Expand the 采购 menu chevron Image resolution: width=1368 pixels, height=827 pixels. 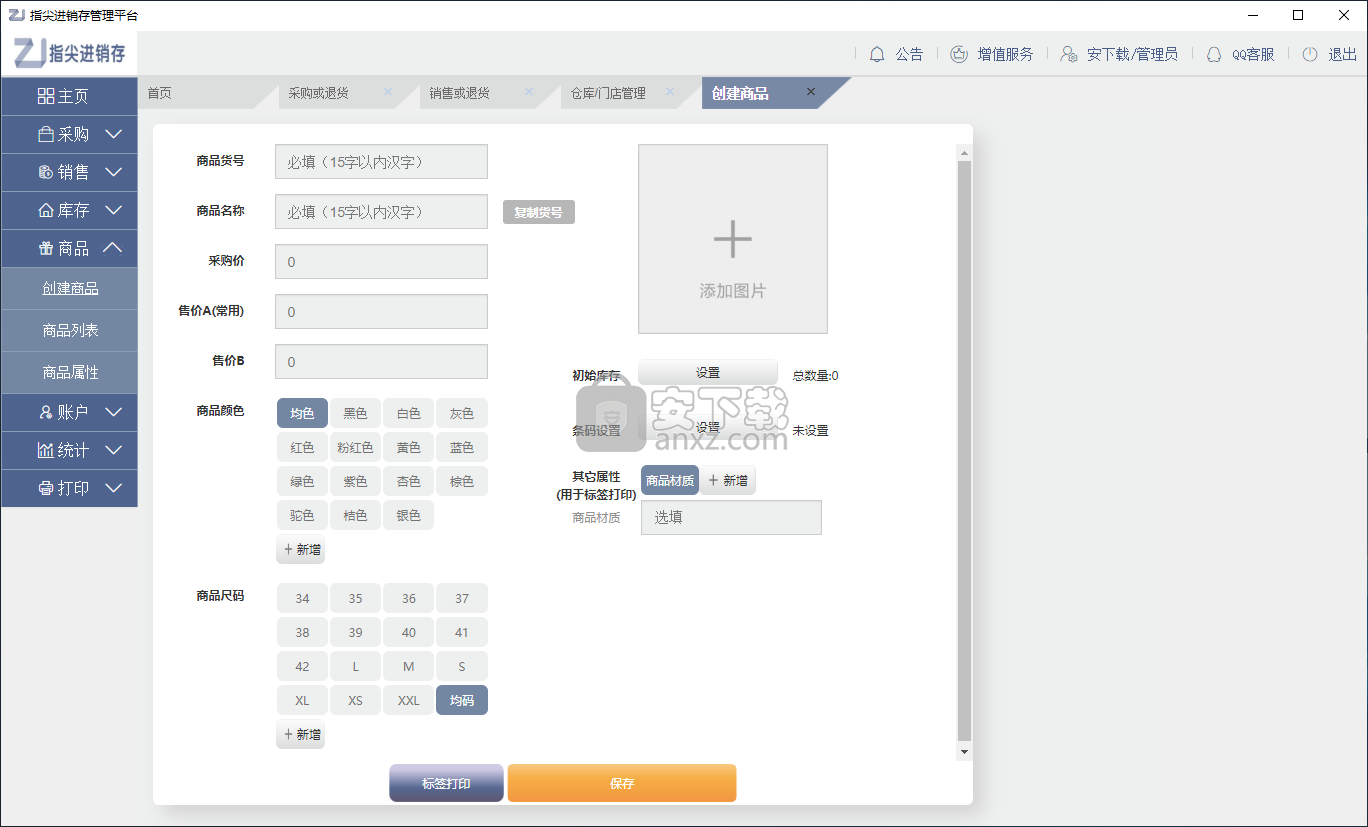113,134
